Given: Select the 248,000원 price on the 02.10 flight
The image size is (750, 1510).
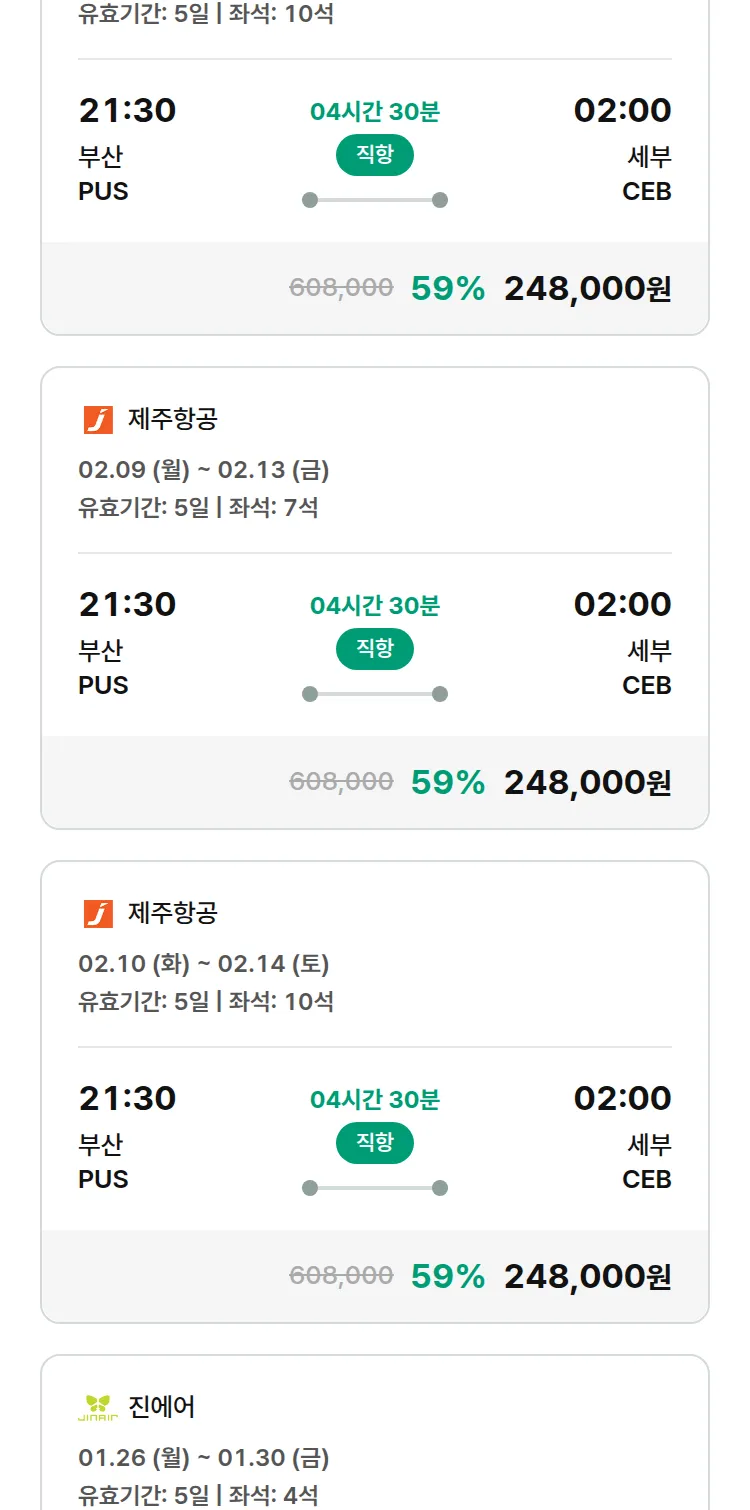Looking at the screenshot, I should tap(587, 1277).
